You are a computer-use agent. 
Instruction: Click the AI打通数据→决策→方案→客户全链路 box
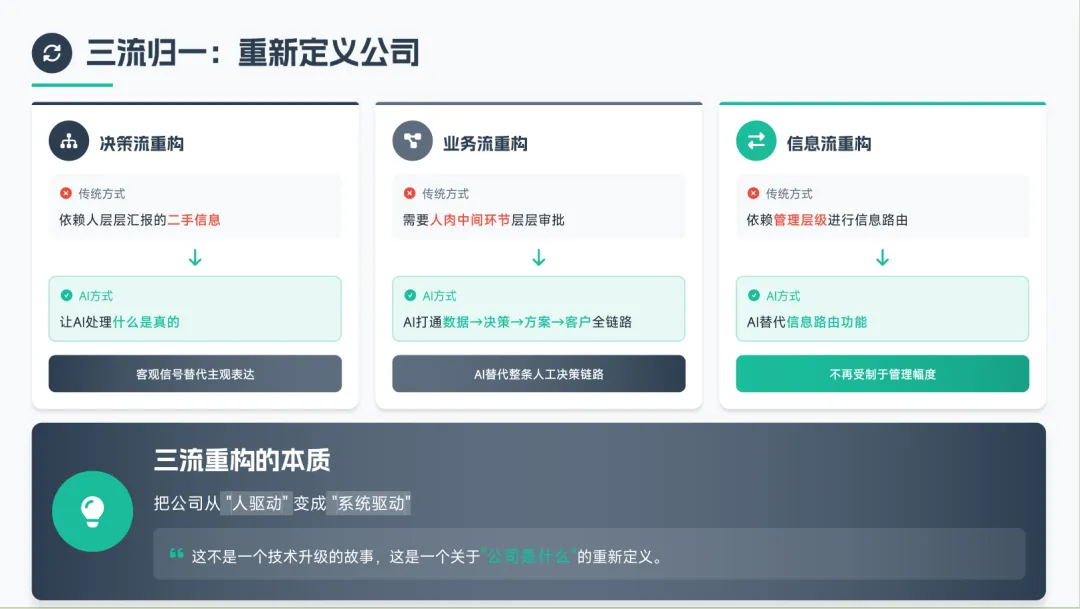[x=539, y=309]
